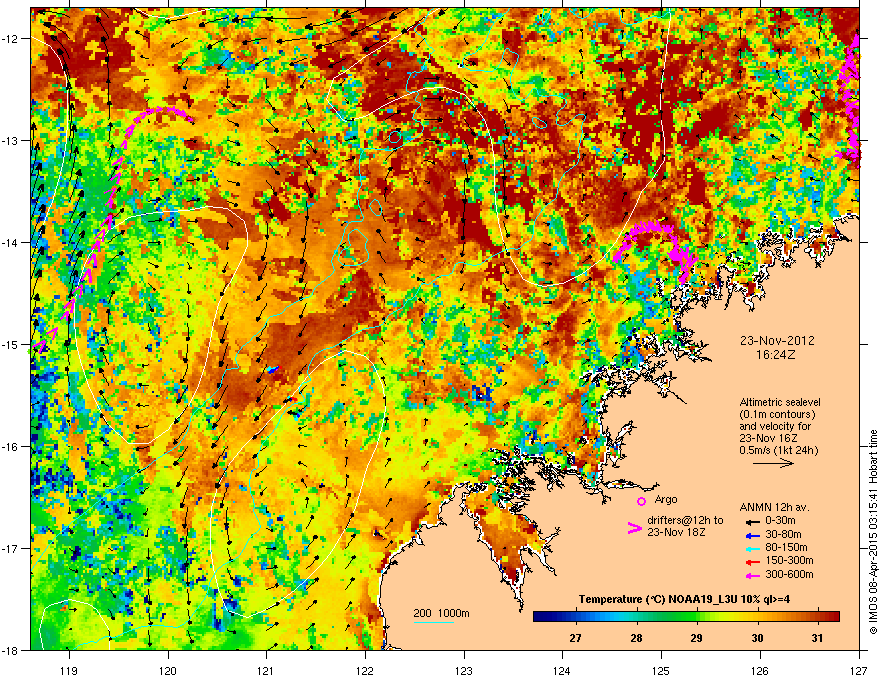The width and height of the screenshot is (880, 680).
Task: Click the magenta drifters arrowhead legend symbol
Action: 634,527
